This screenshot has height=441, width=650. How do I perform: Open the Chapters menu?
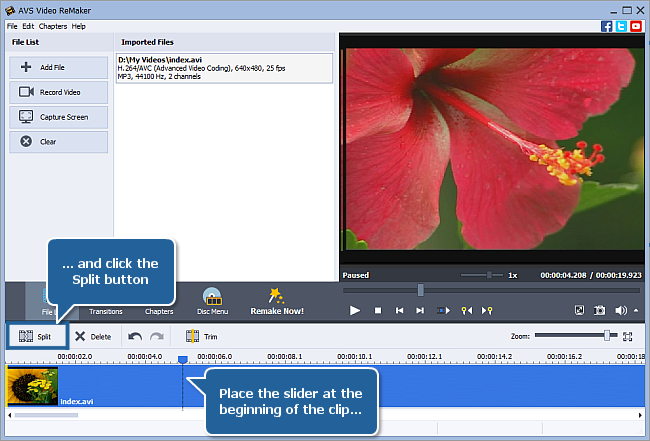click(x=53, y=26)
